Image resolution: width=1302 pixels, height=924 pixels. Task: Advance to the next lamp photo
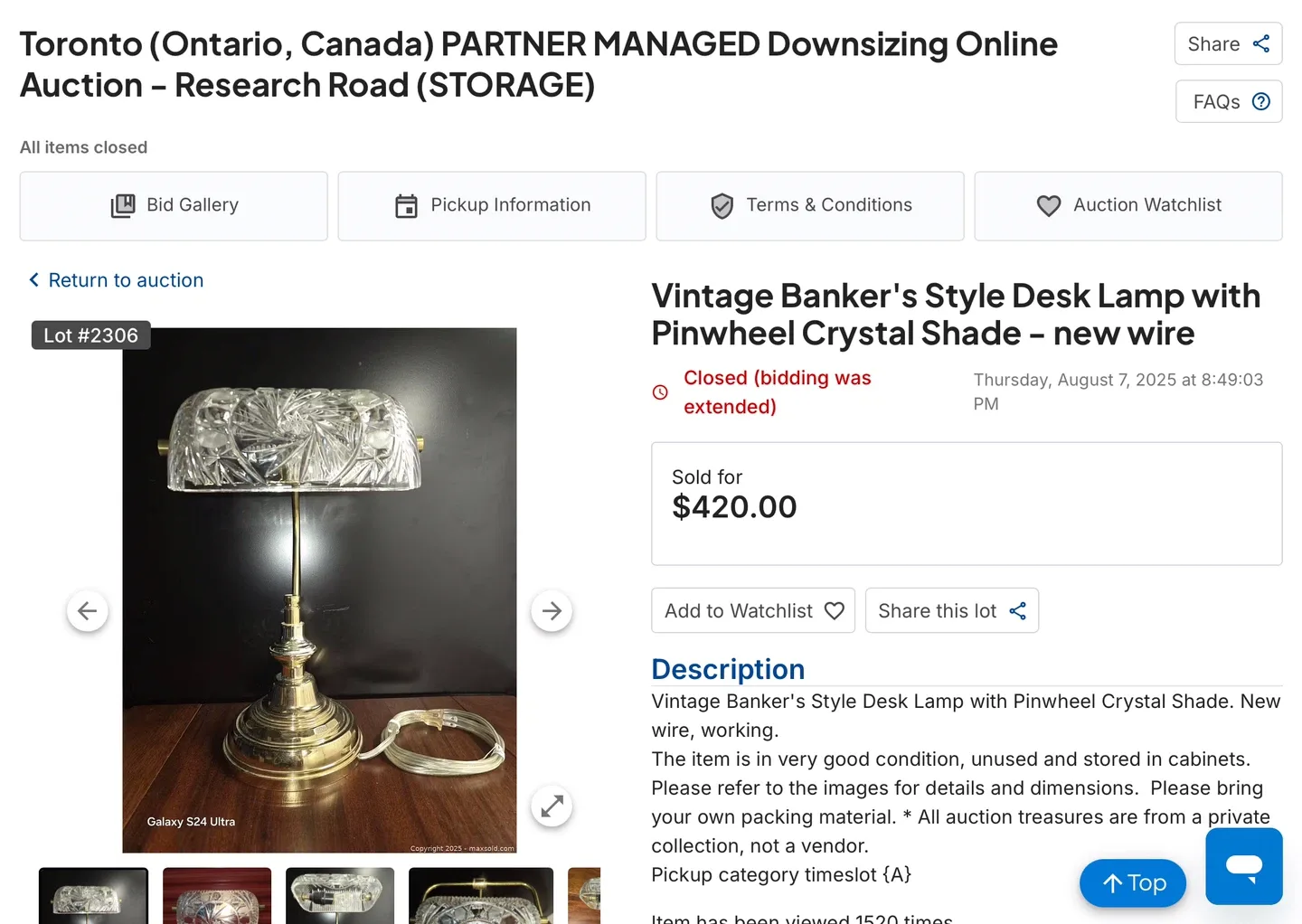[552, 611]
